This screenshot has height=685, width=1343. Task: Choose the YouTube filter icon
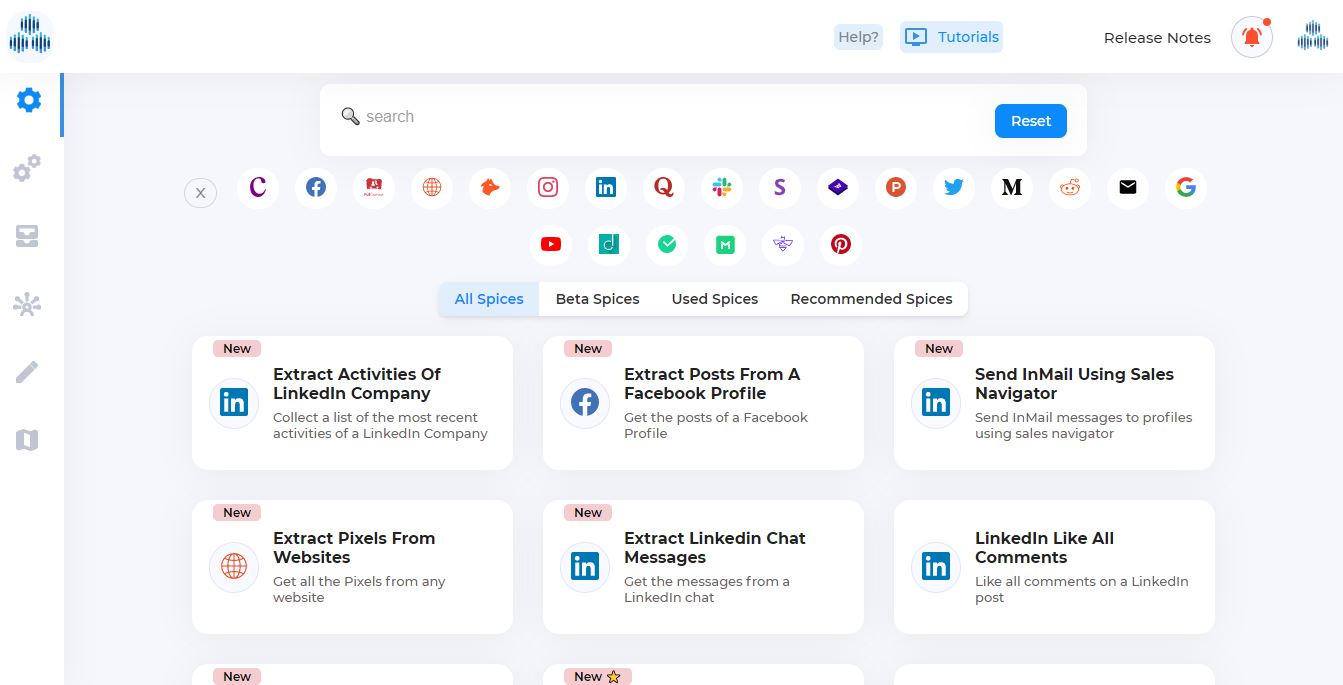point(551,244)
